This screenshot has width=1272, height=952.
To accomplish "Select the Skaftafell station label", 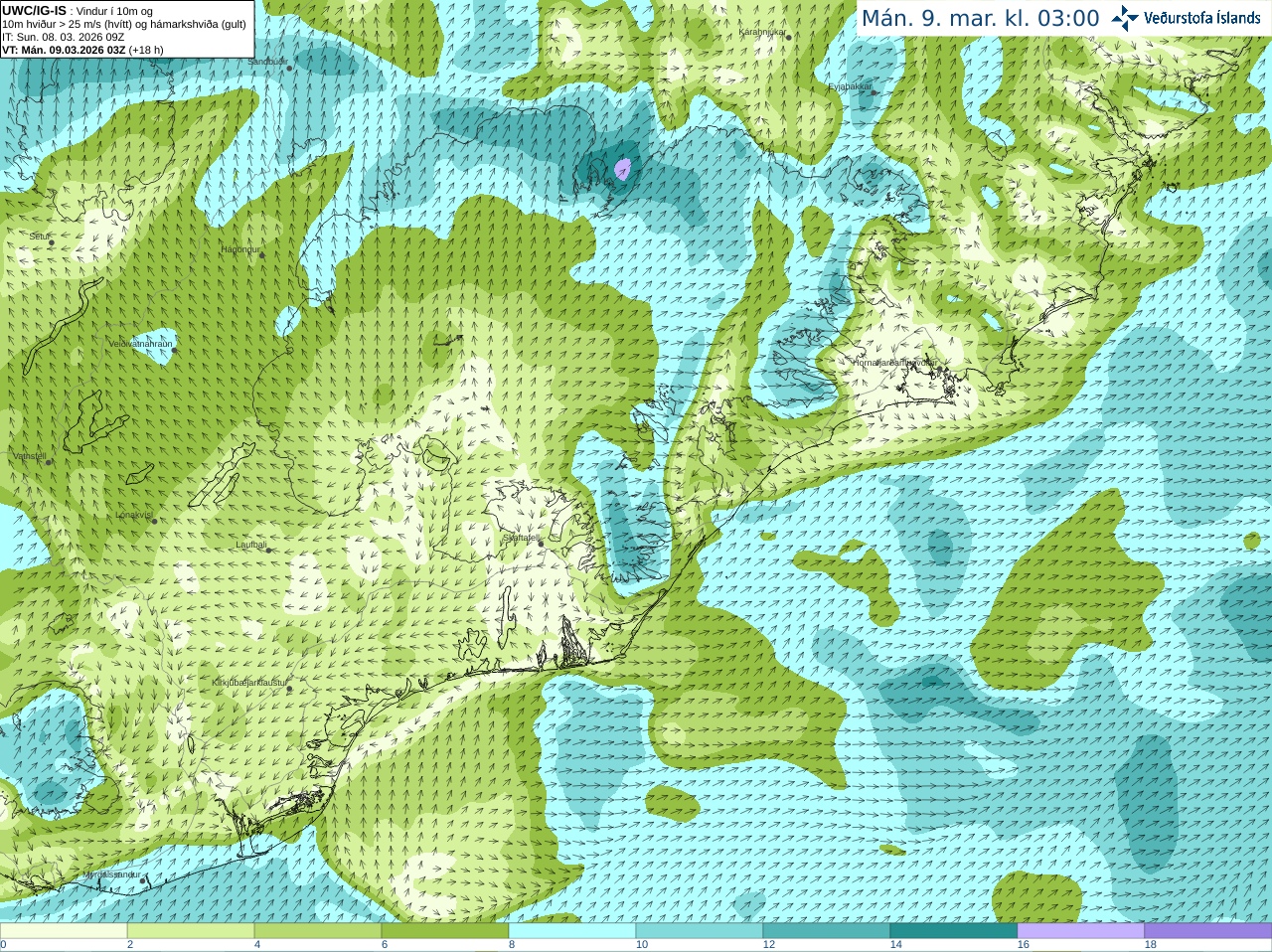I will click(520, 538).
